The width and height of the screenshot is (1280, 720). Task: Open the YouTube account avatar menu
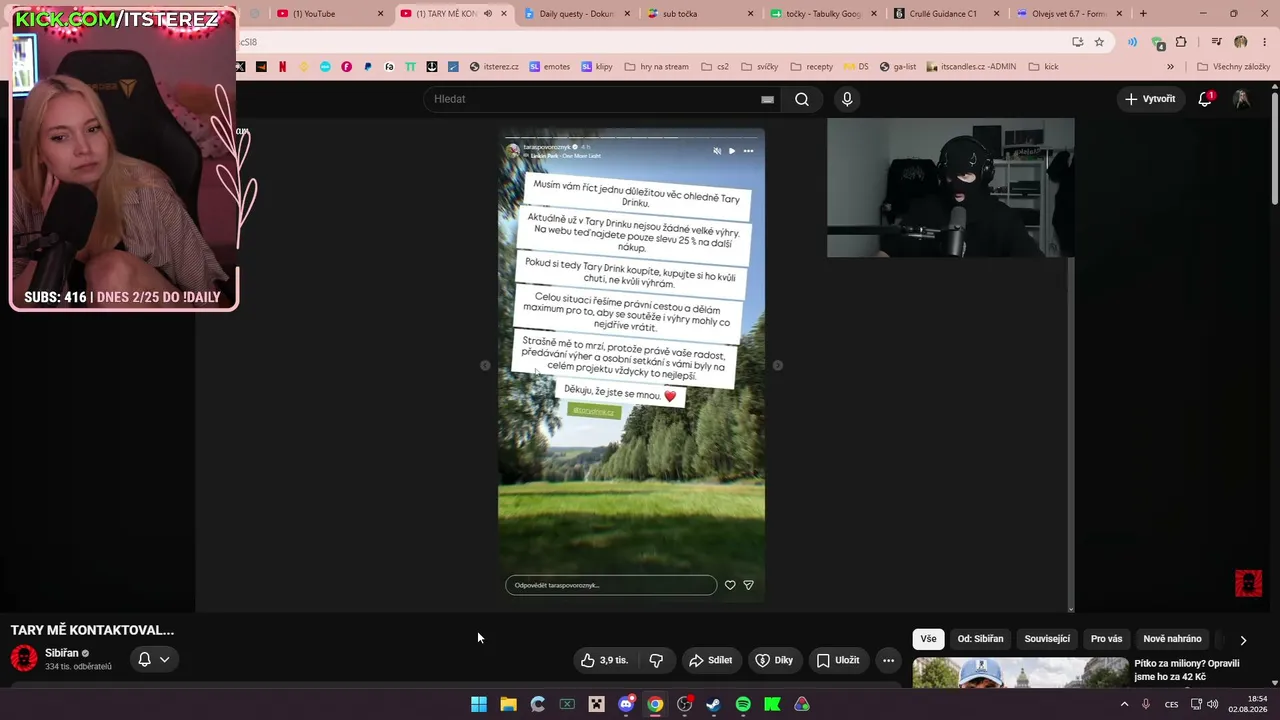coord(1242,99)
